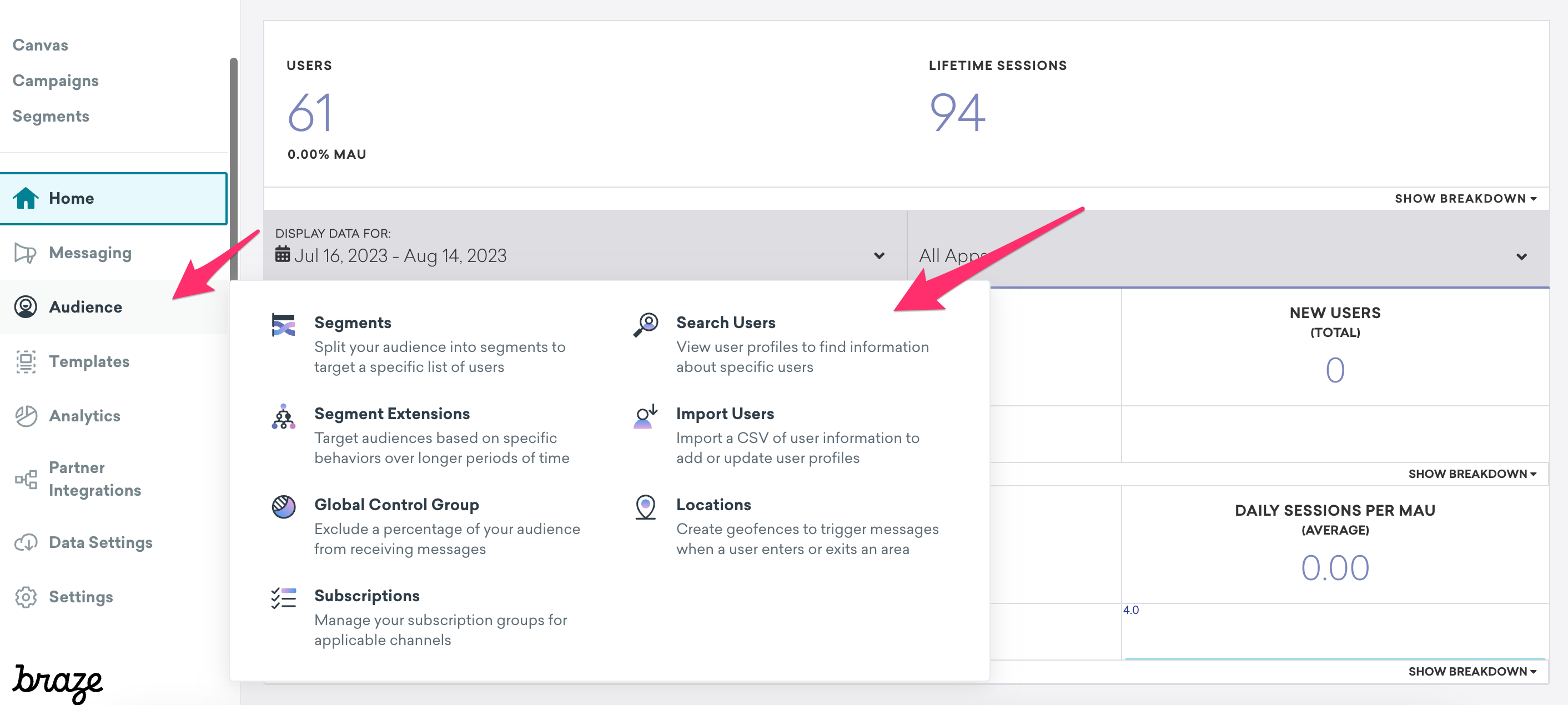Click the Locations pin icon
The image size is (1568, 705).
(x=645, y=506)
